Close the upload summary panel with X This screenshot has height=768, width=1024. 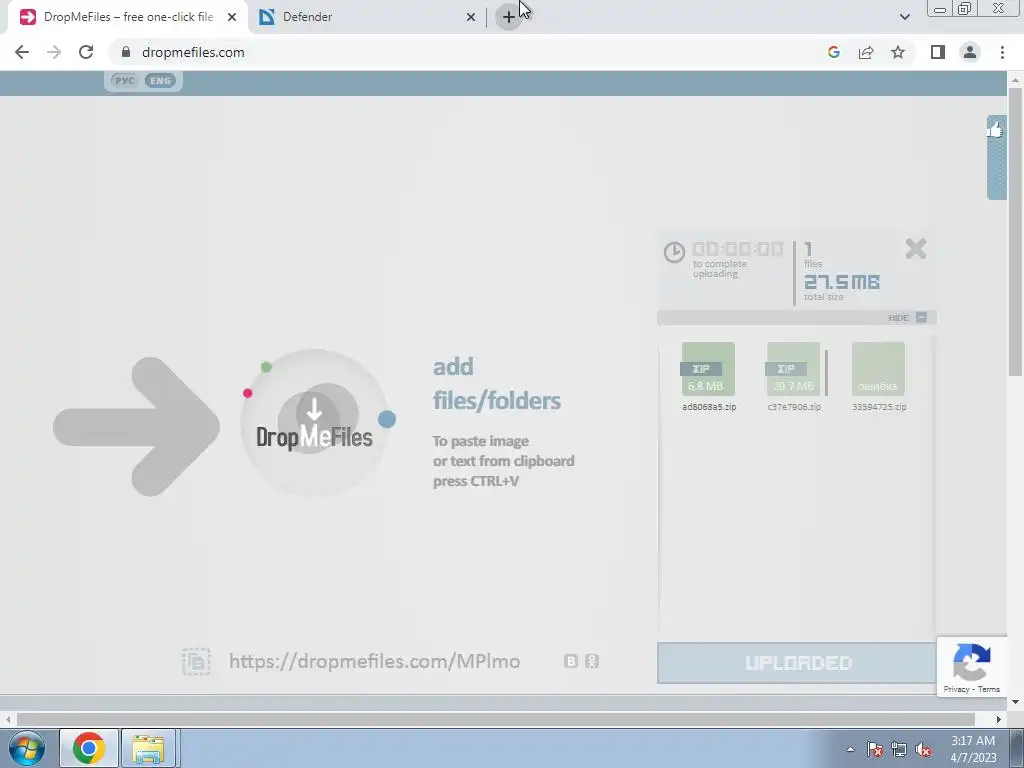click(916, 249)
